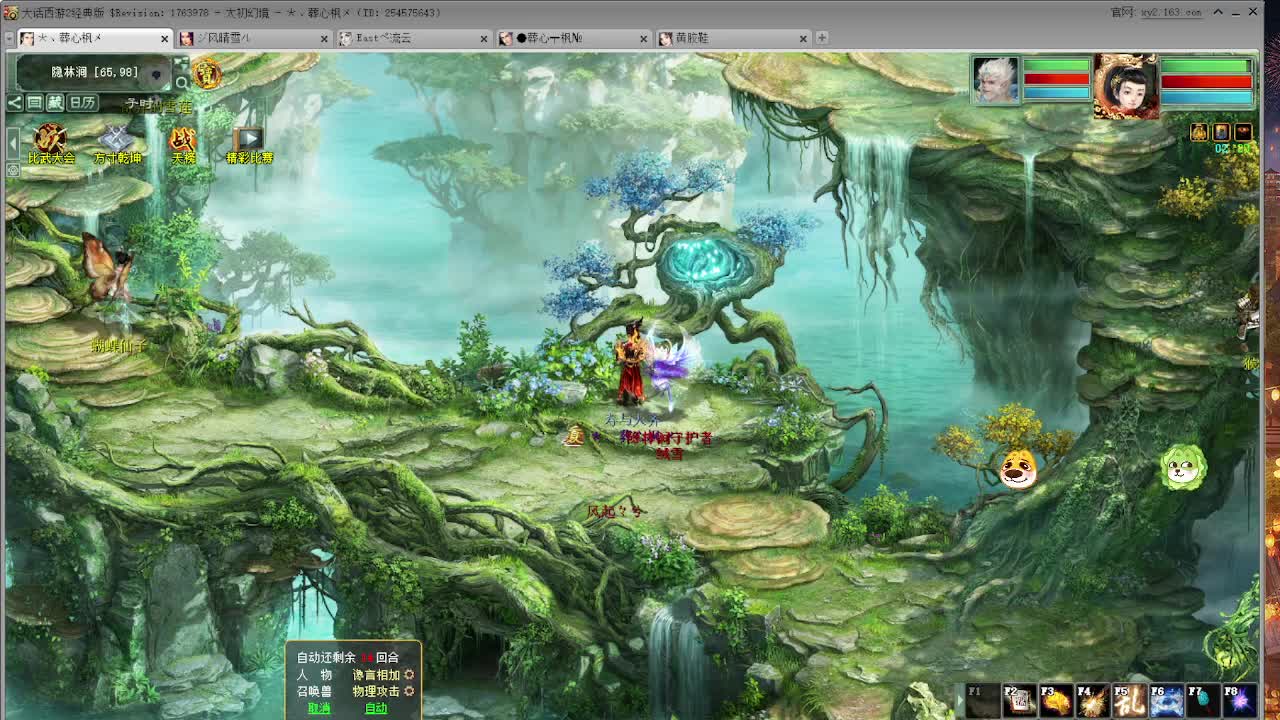Image resolution: width=1280 pixels, height=720 pixels.
Task: Switch to the 葬心枫 first account tab
Action: [95, 38]
